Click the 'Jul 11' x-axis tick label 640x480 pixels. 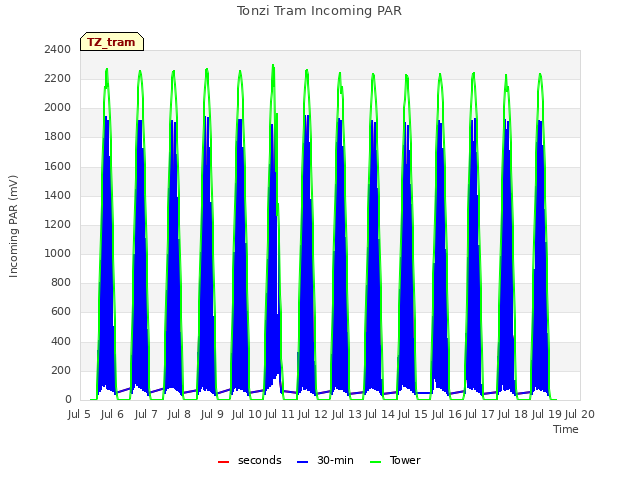point(280,414)
